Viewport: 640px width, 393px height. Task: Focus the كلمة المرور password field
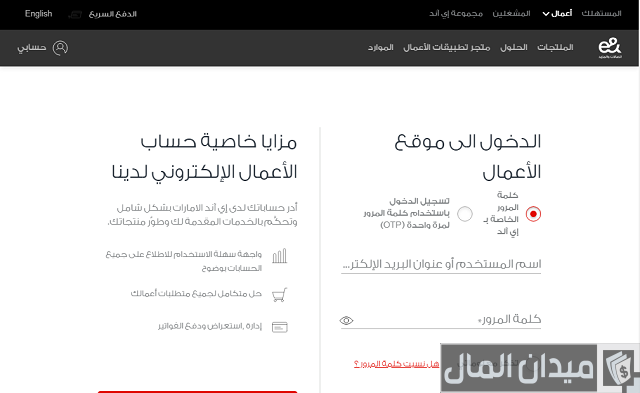tap(441, 319)
